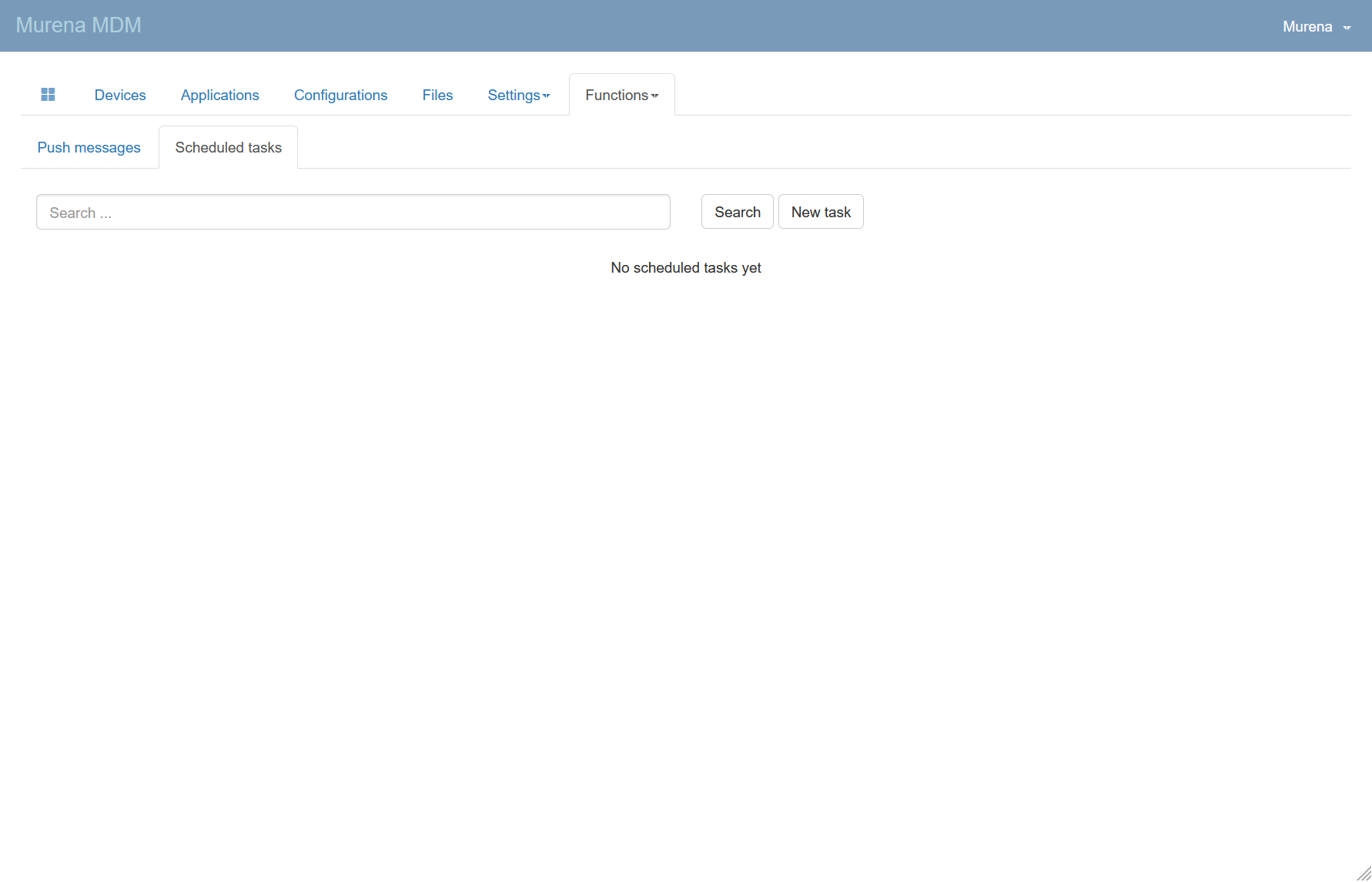Viewport: 1372px width, 882px height.
Task: Click the caret arrow next to Murena user
Action: click(1347, 28)
